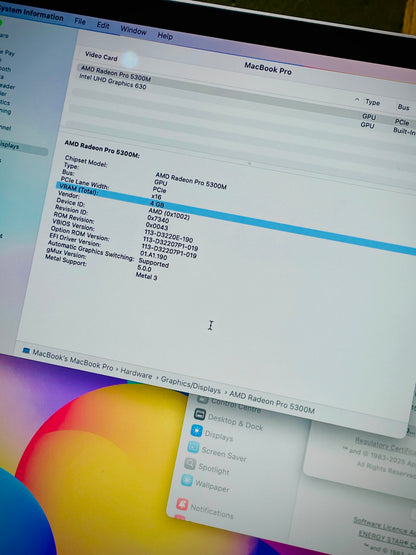Click the Device ID value 0x7340
416x555 pixels.
158,219
